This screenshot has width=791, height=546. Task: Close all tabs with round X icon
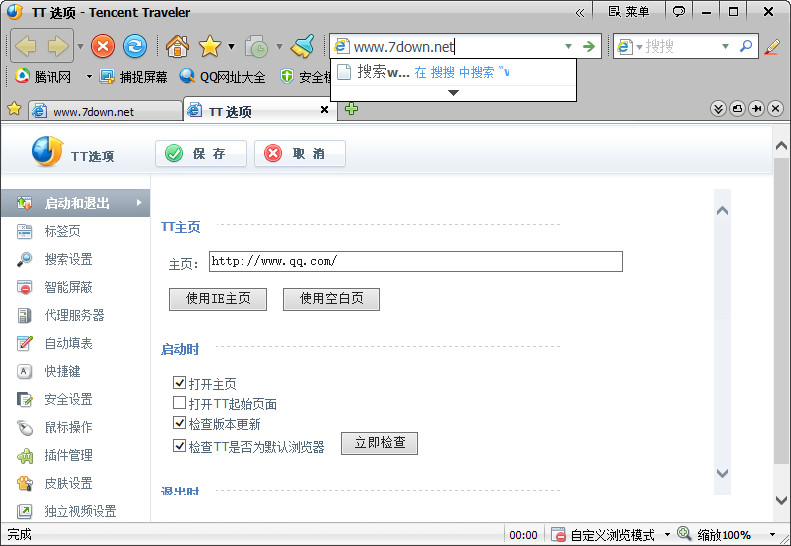click(x=776, y=108)
